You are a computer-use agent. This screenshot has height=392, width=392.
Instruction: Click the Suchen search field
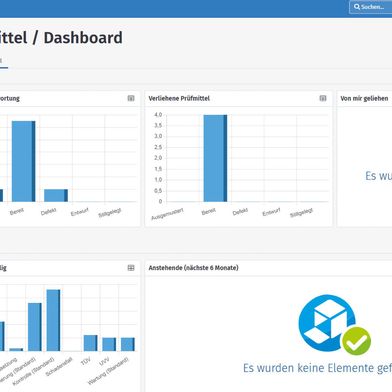pos(371,7)
